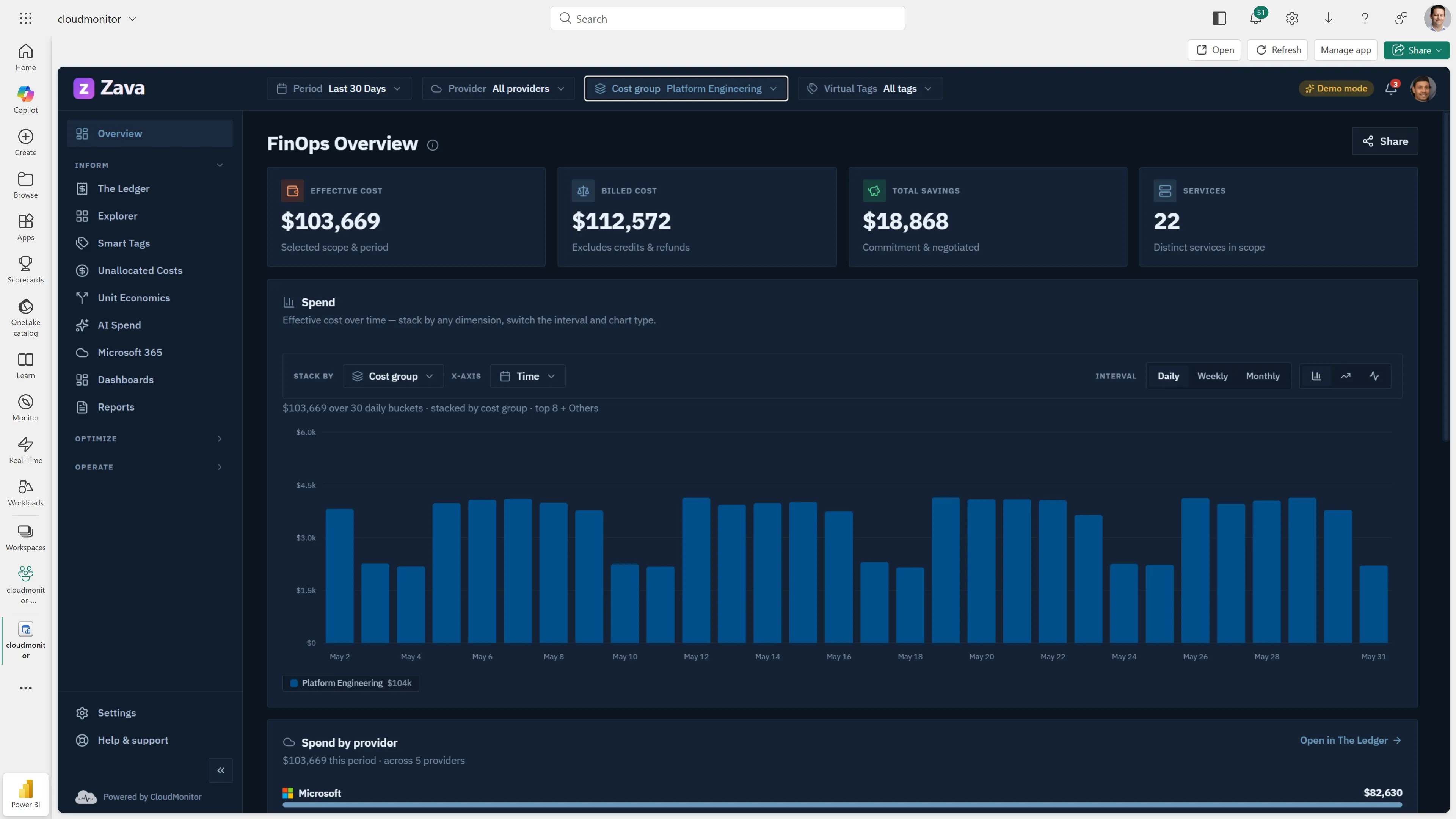Open Scorecards trophy icon
This screenshot has height=819, width=1456.
click(25, 264)
